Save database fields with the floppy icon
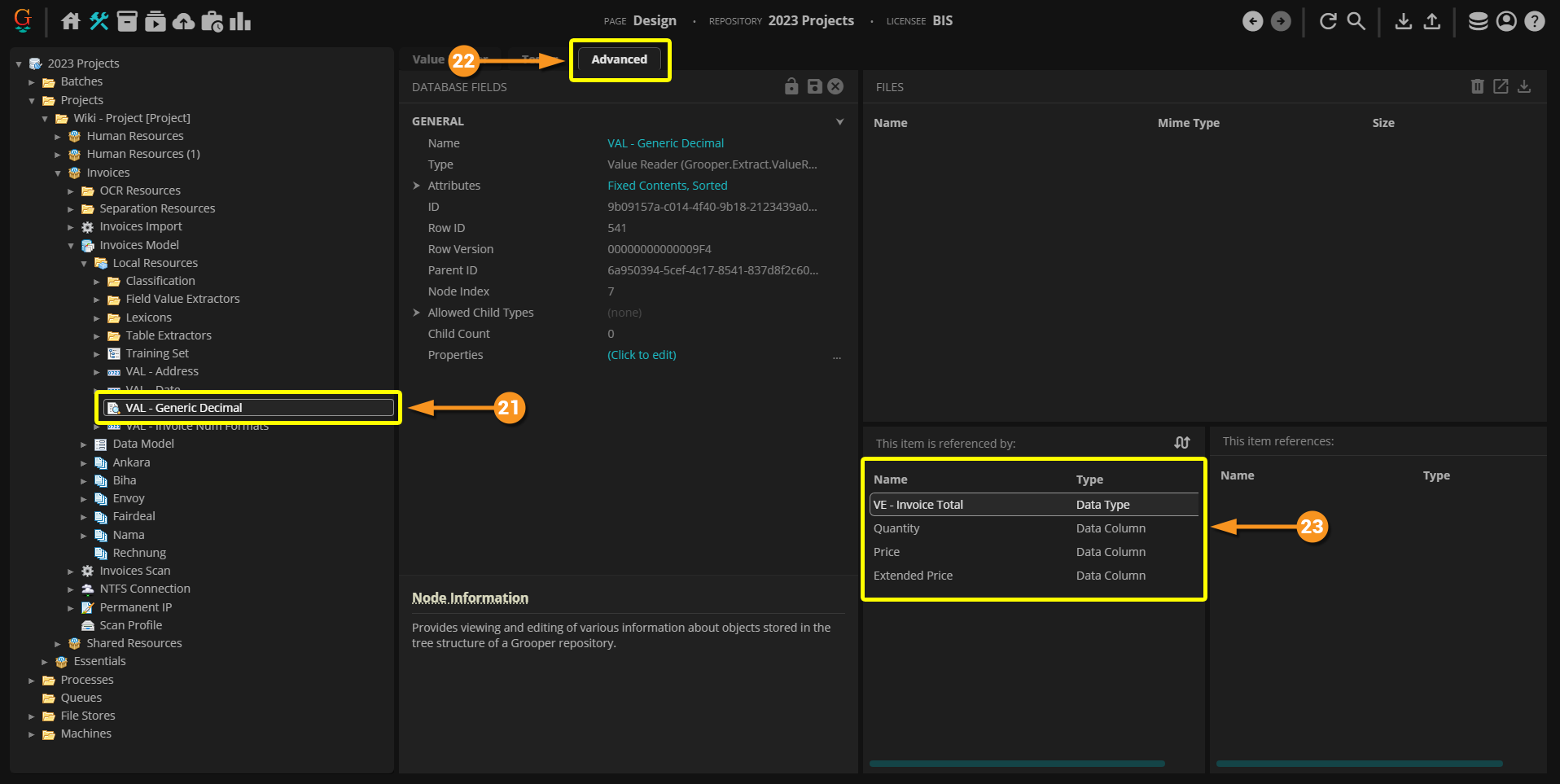Viewport: 1560px width, 784px height. [x=814, y=86]
